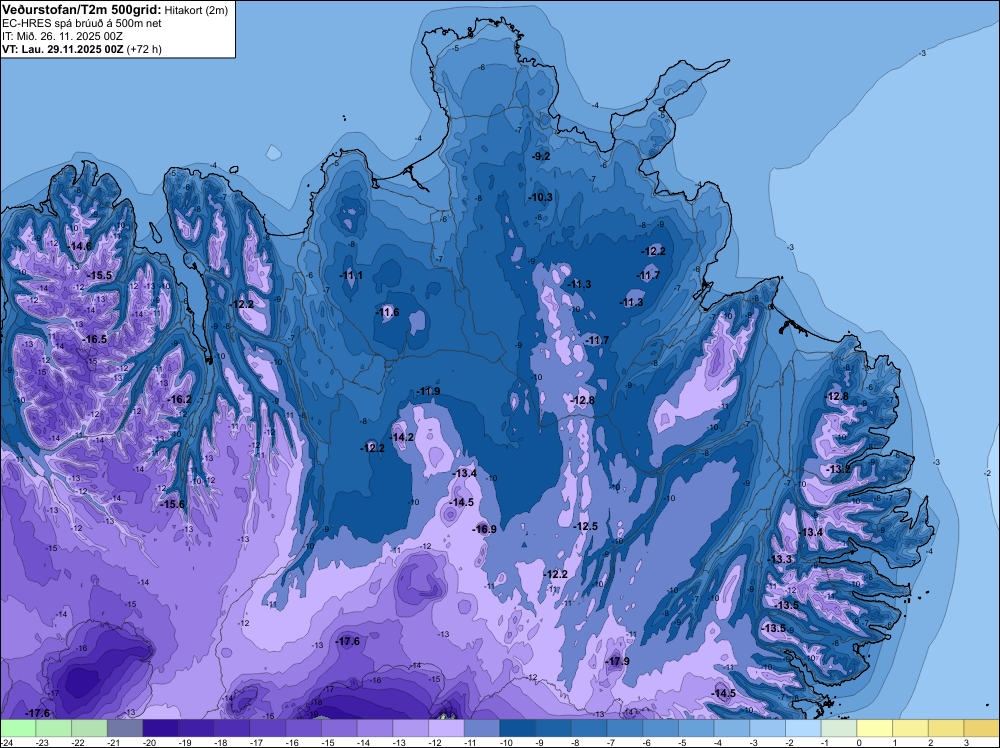This screenshot has width=1000, height=748.
Task: Click the legend swatch labeled -14
Action: click(x=375, y=728)
